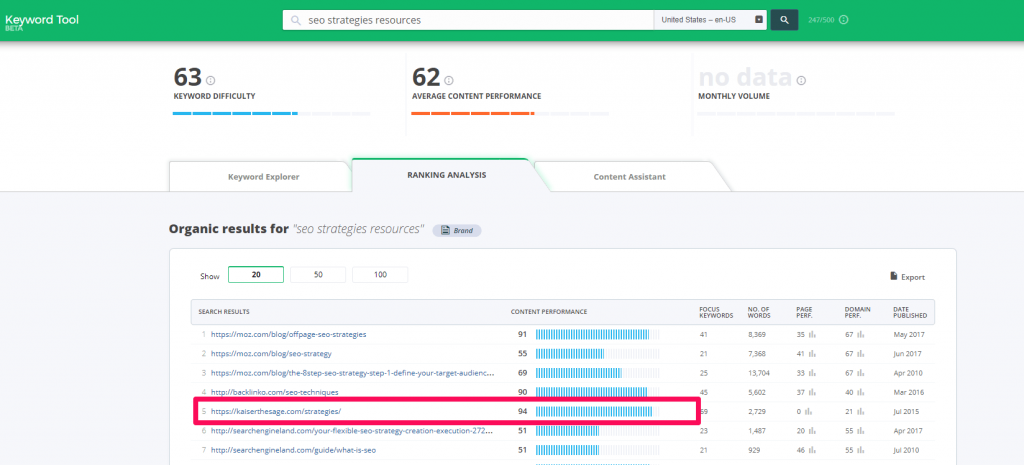Image resolution: width=1024 pixels, height=465 pixels.
Task: Open searchengineland.com/guide/what-is-seo link
Action: click(x=293, y=450)
